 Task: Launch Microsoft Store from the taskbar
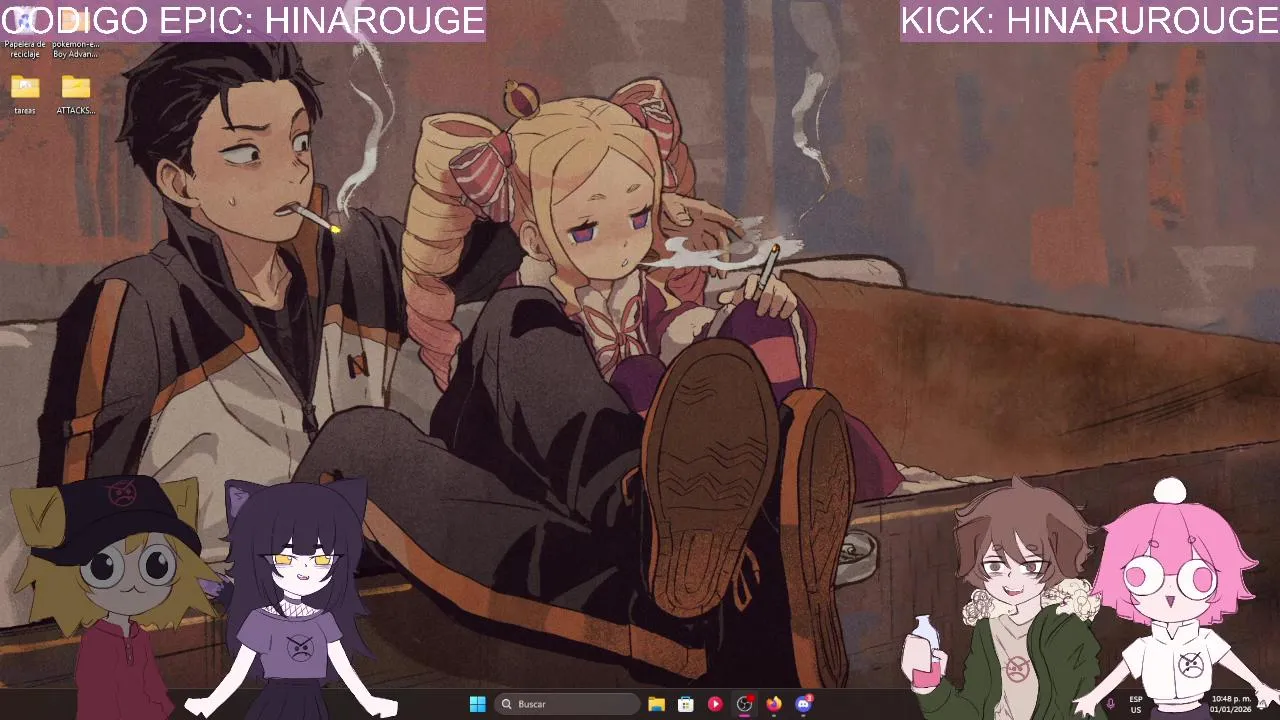point(686,704)
